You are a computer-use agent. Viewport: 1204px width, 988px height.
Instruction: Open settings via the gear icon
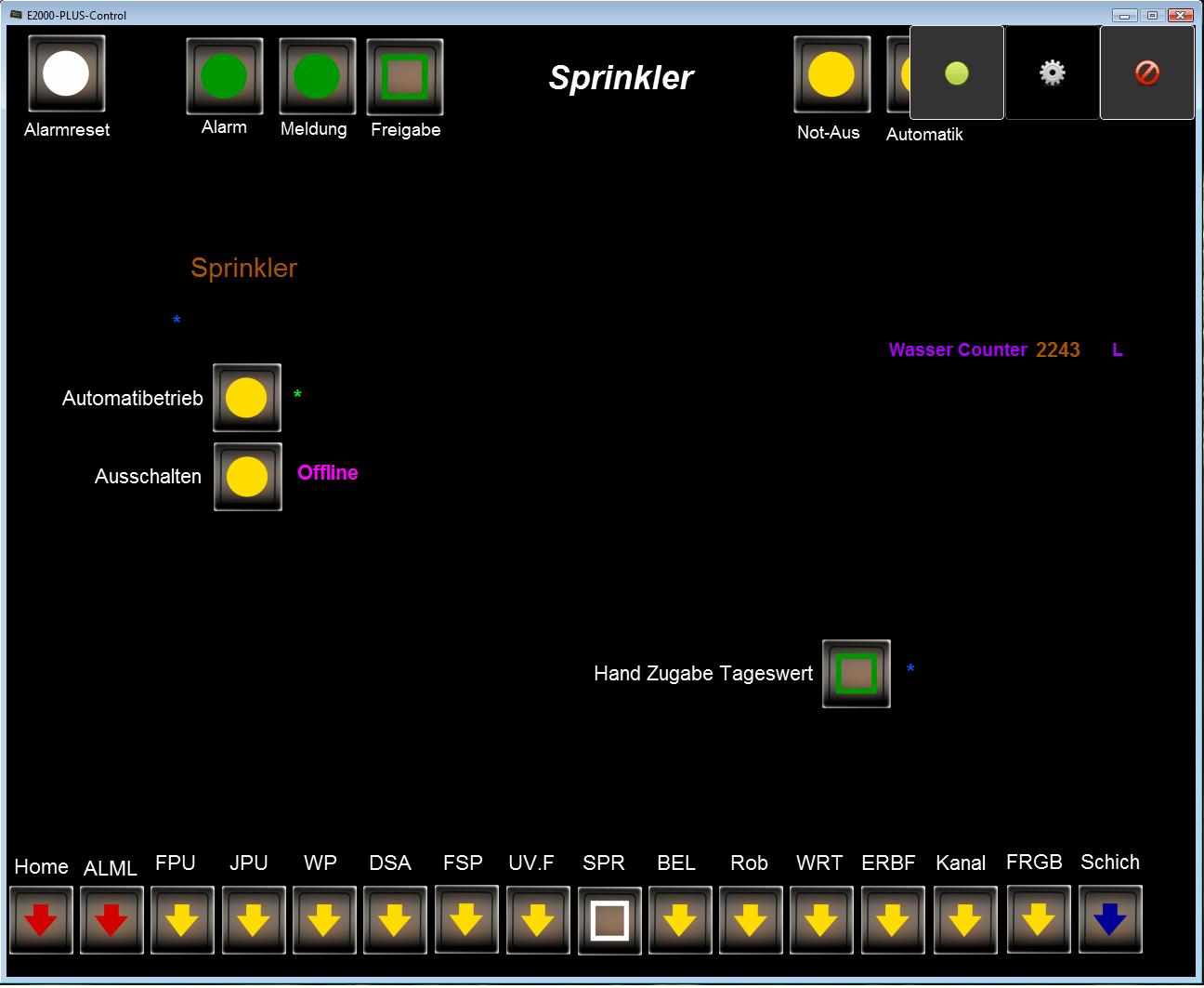pos(1052,72)
